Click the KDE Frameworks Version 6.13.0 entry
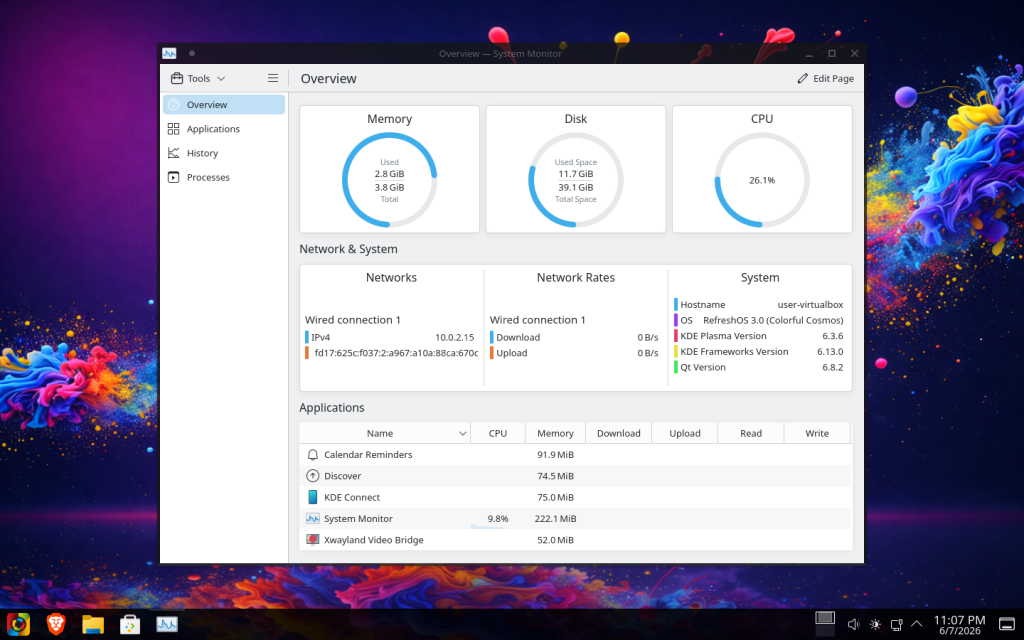 coord(761,351)
